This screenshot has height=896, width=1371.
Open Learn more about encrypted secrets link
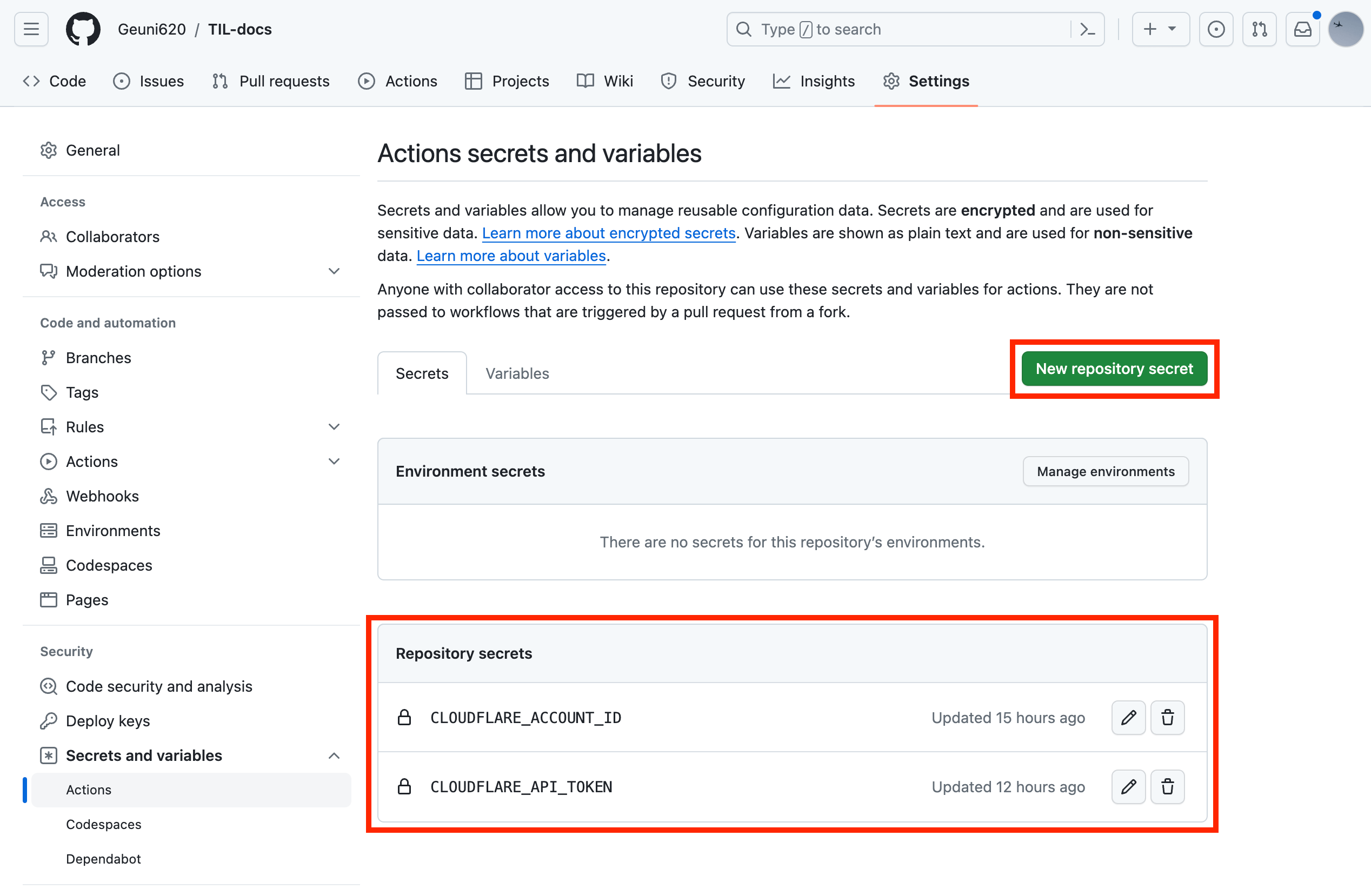608,233
